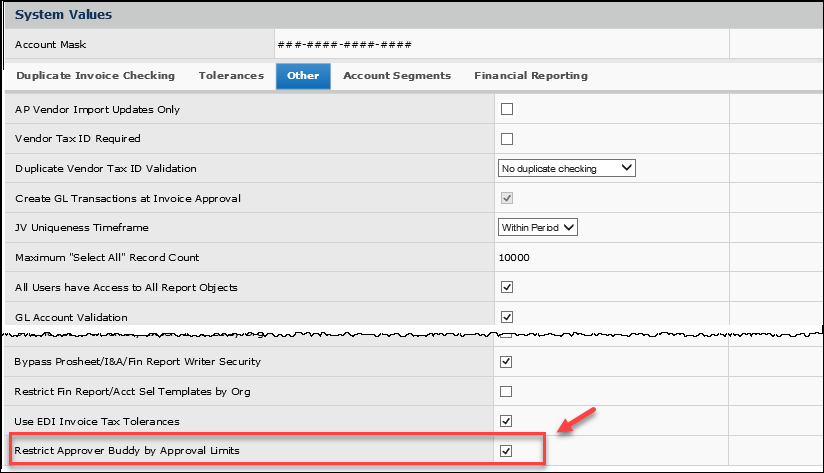The image size is (824, 473).
Task: Enable AP Vendor Import Updates Only checkbox
Action: (x=506, y=109)
